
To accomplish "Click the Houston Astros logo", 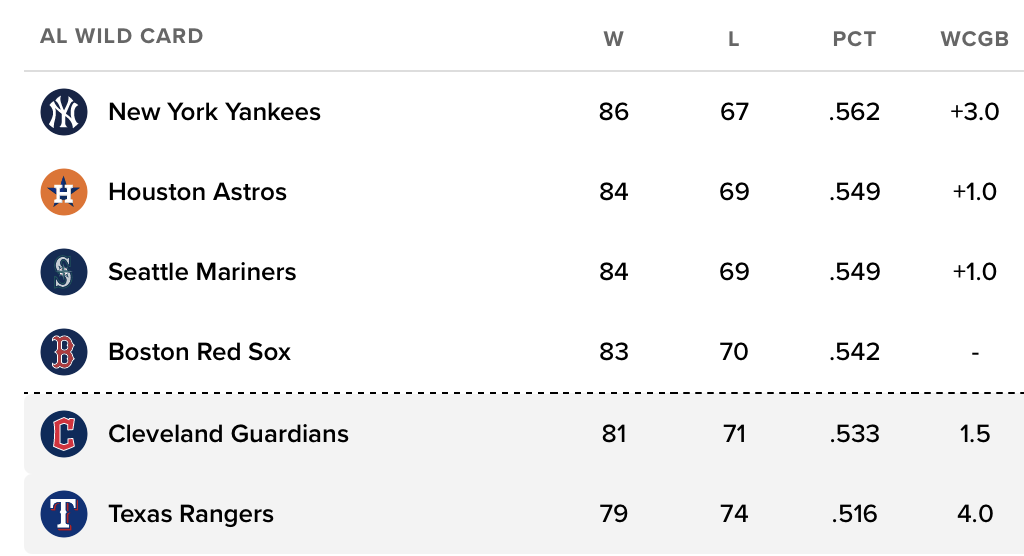I will pyautogui.click(x=64, y=192).
